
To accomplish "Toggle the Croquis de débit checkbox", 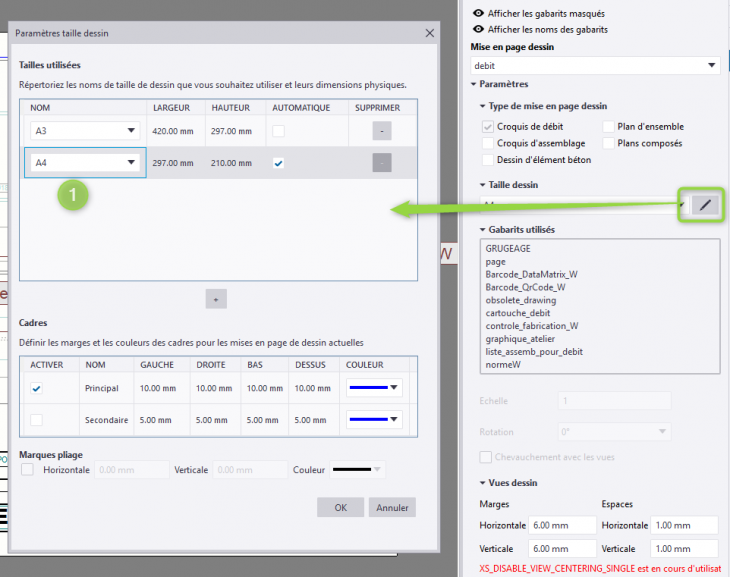I will pos(487,126).
